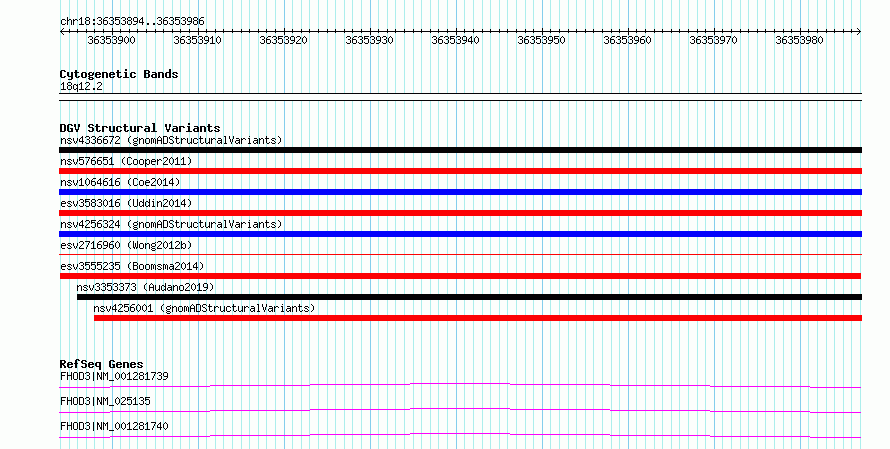Image resolution: width=890 pixels, height=449 pixels.
Task: Click the Cytogenetic Bands track title
Action: 119,74
